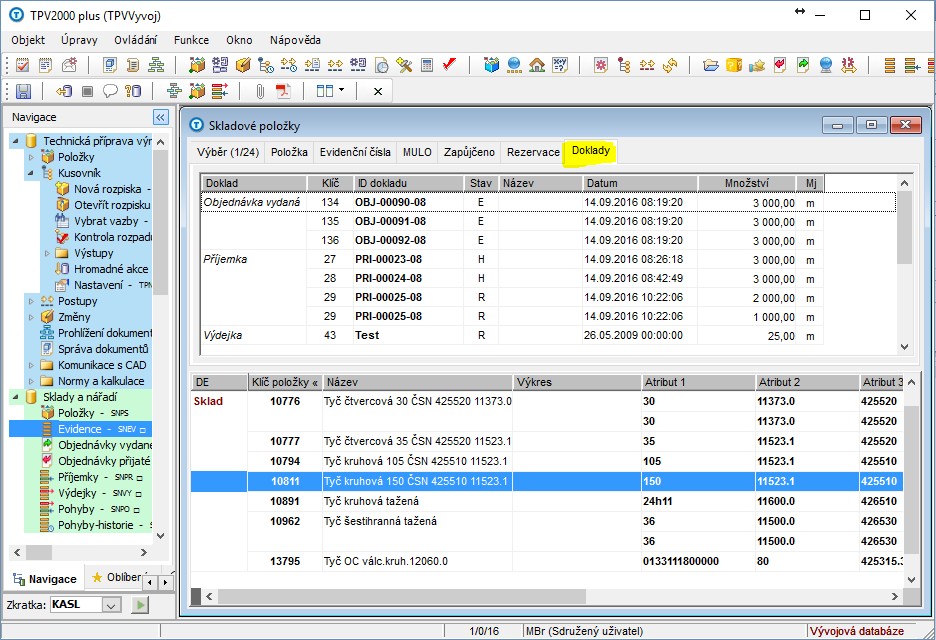Click the document with green arrow icon

click(x=803, y=65)
